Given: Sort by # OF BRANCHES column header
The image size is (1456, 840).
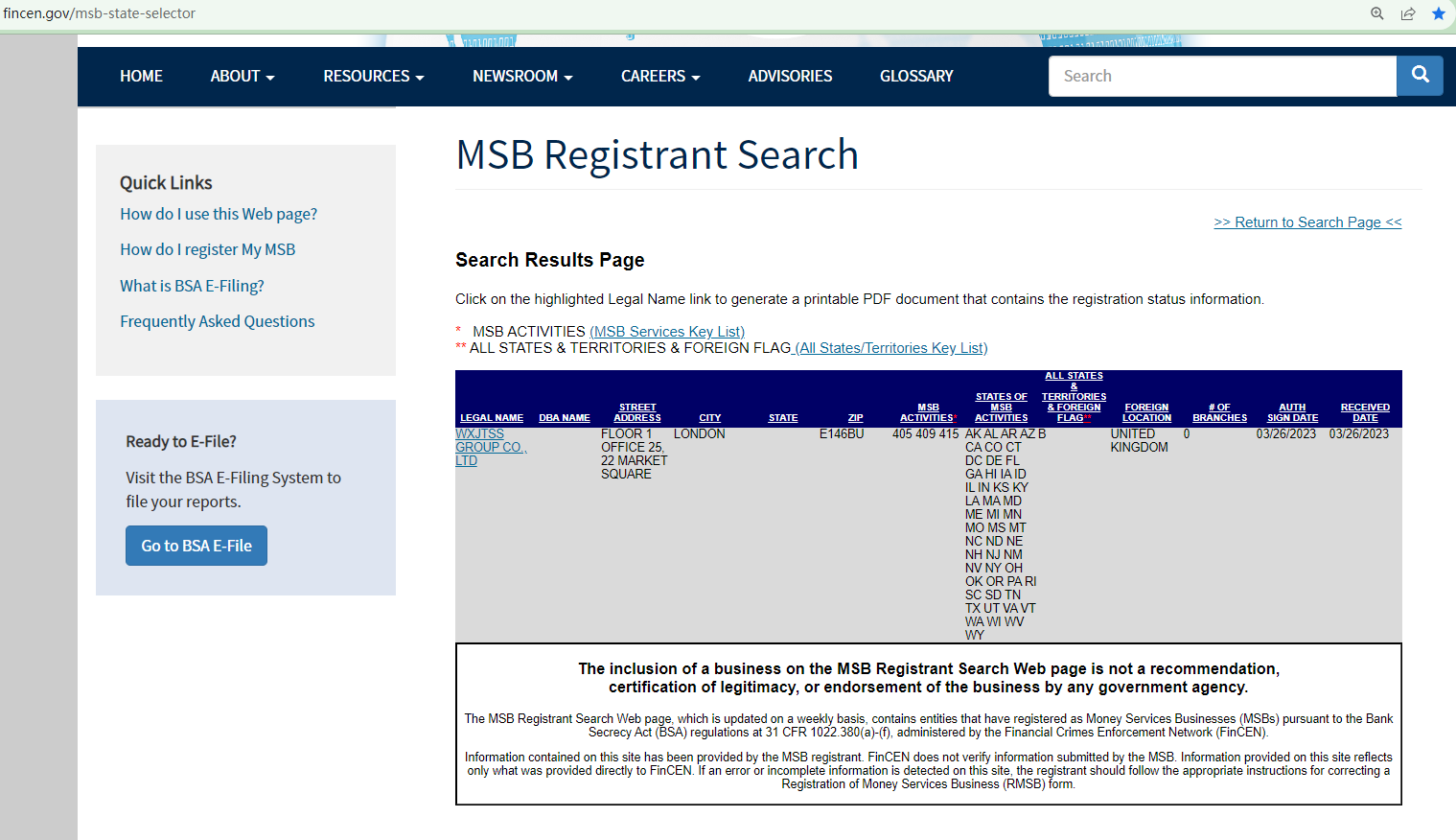Looking at the screenshot, I should (1219, 413).
